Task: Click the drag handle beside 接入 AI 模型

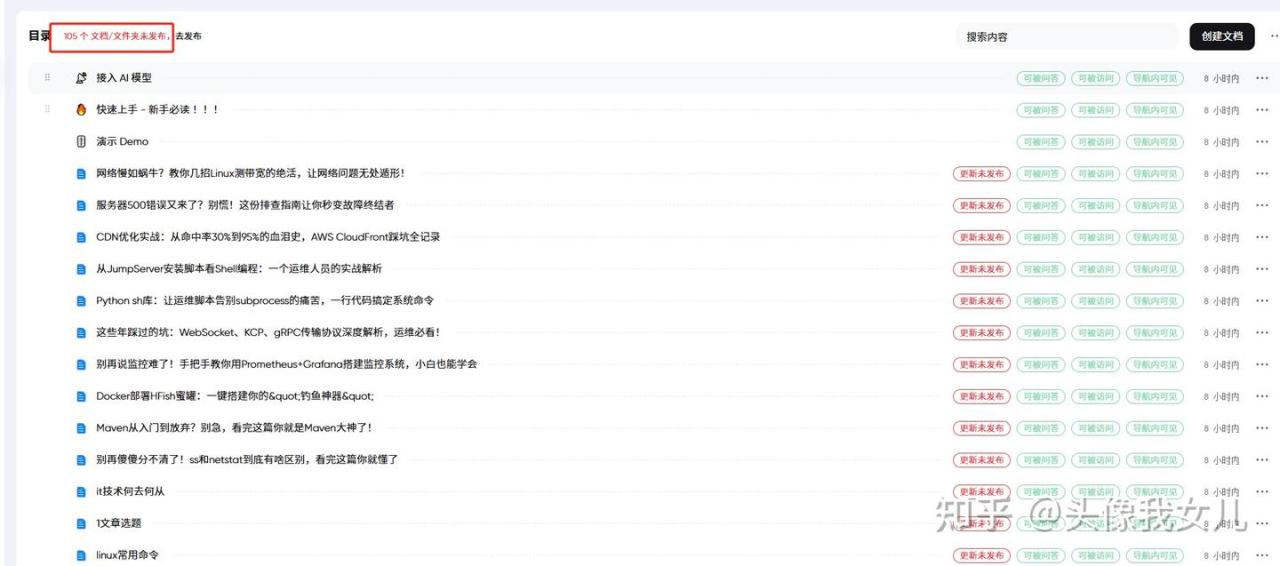Action: pos(47,78)
